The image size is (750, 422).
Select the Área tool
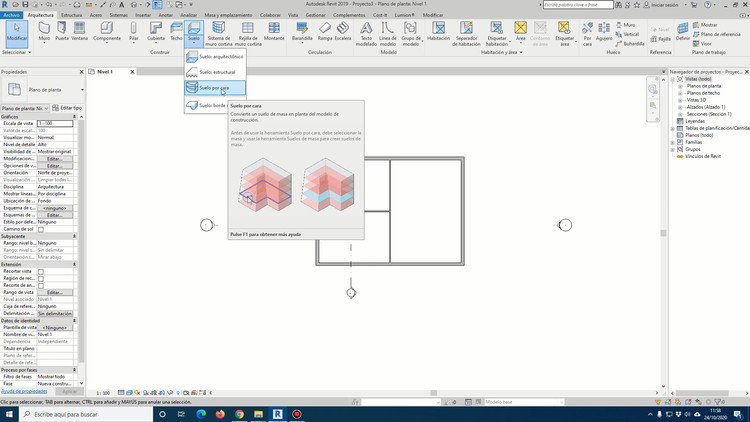520,32
